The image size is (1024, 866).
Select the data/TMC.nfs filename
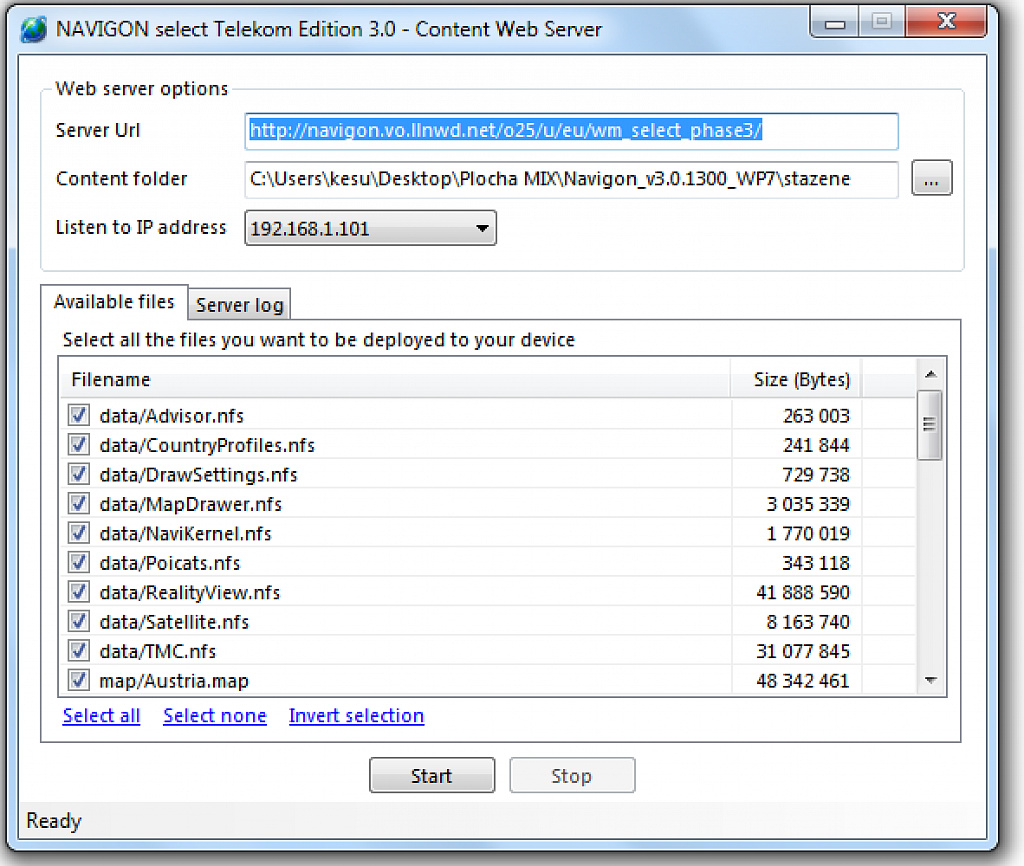(x=157, y=651)
